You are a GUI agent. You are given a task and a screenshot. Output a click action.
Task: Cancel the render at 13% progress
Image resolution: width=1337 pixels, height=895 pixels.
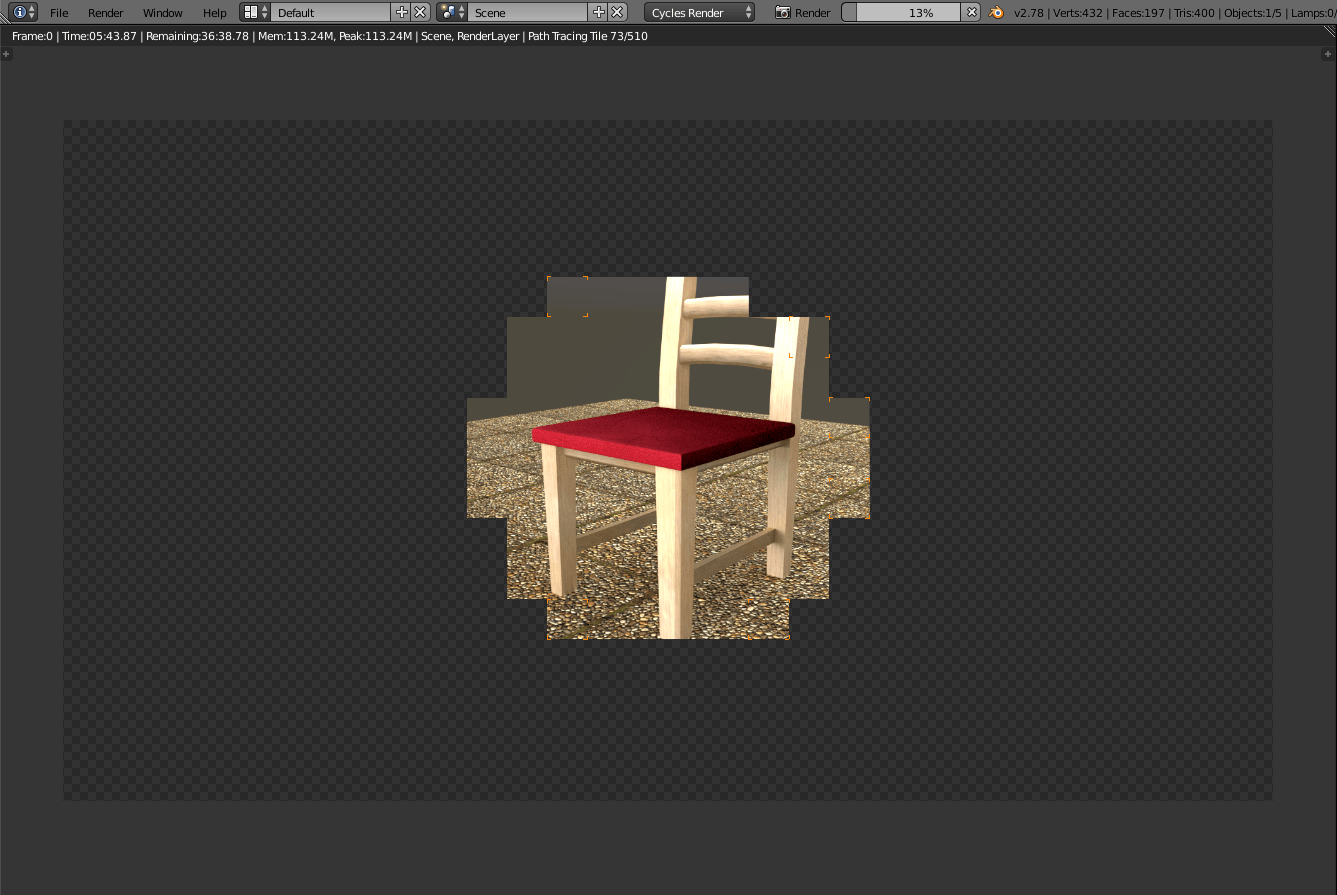(x=972, y=13)
